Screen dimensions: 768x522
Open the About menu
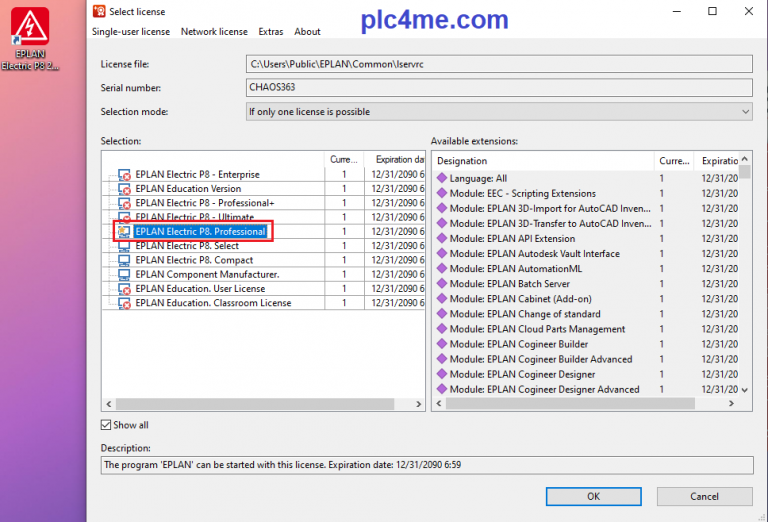point(308,32)
